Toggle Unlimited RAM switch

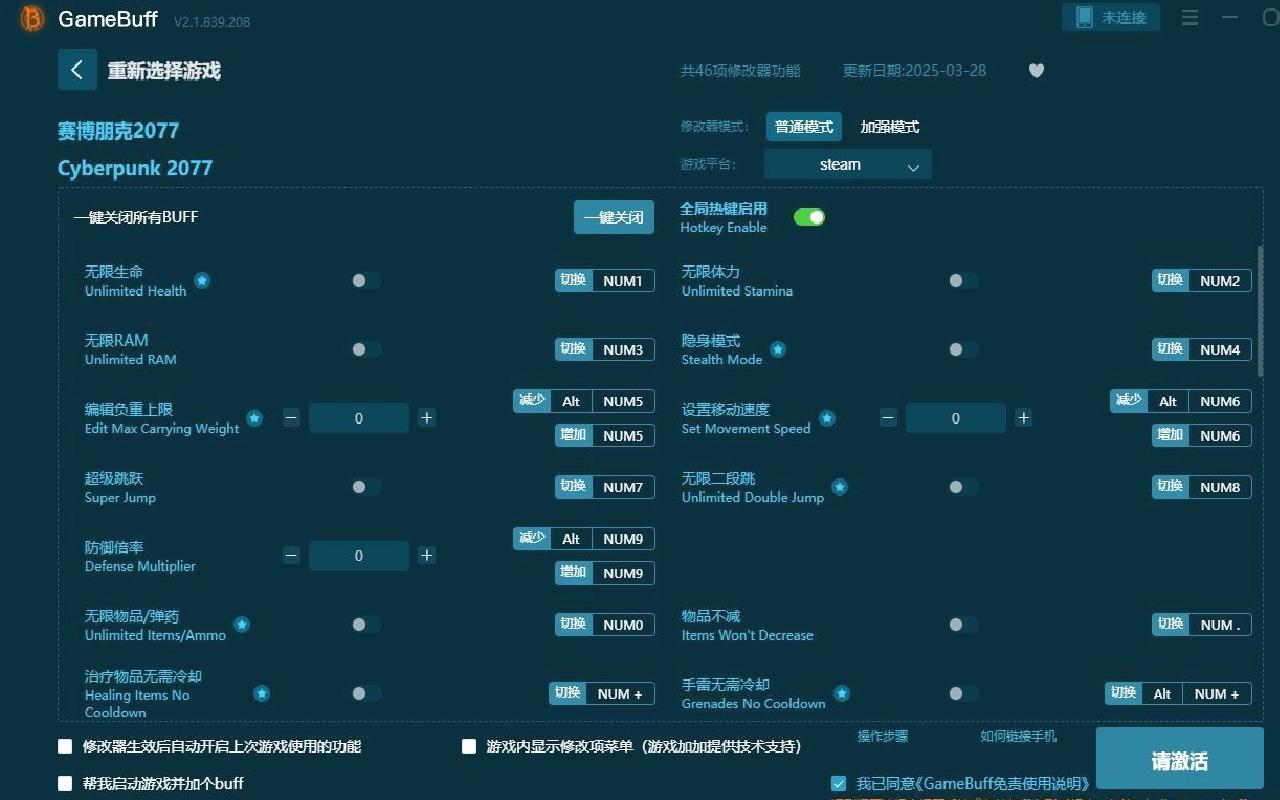[x=366, y=349]
